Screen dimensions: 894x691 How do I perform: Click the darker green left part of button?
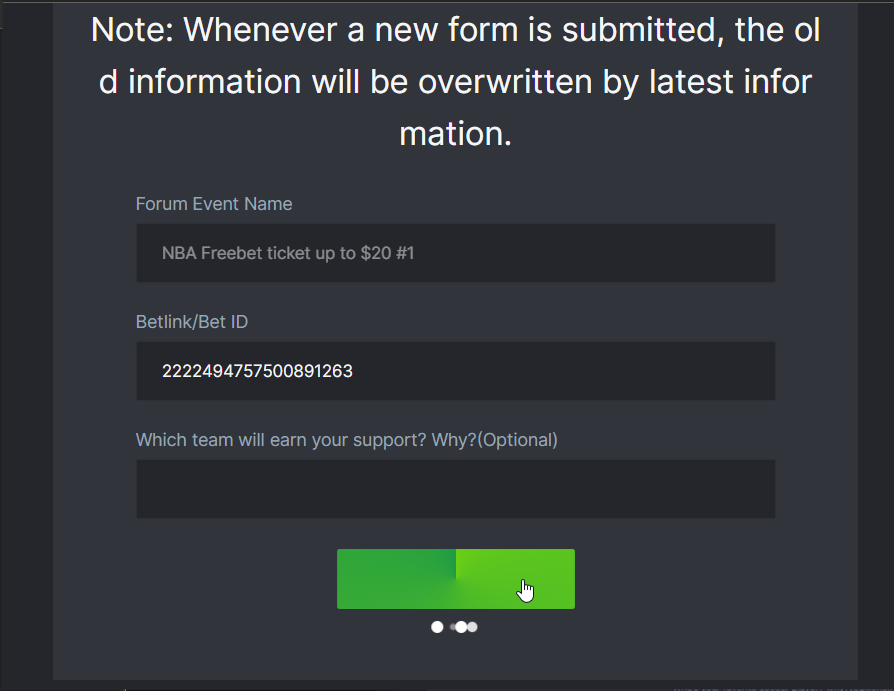[x=396, y=579]
